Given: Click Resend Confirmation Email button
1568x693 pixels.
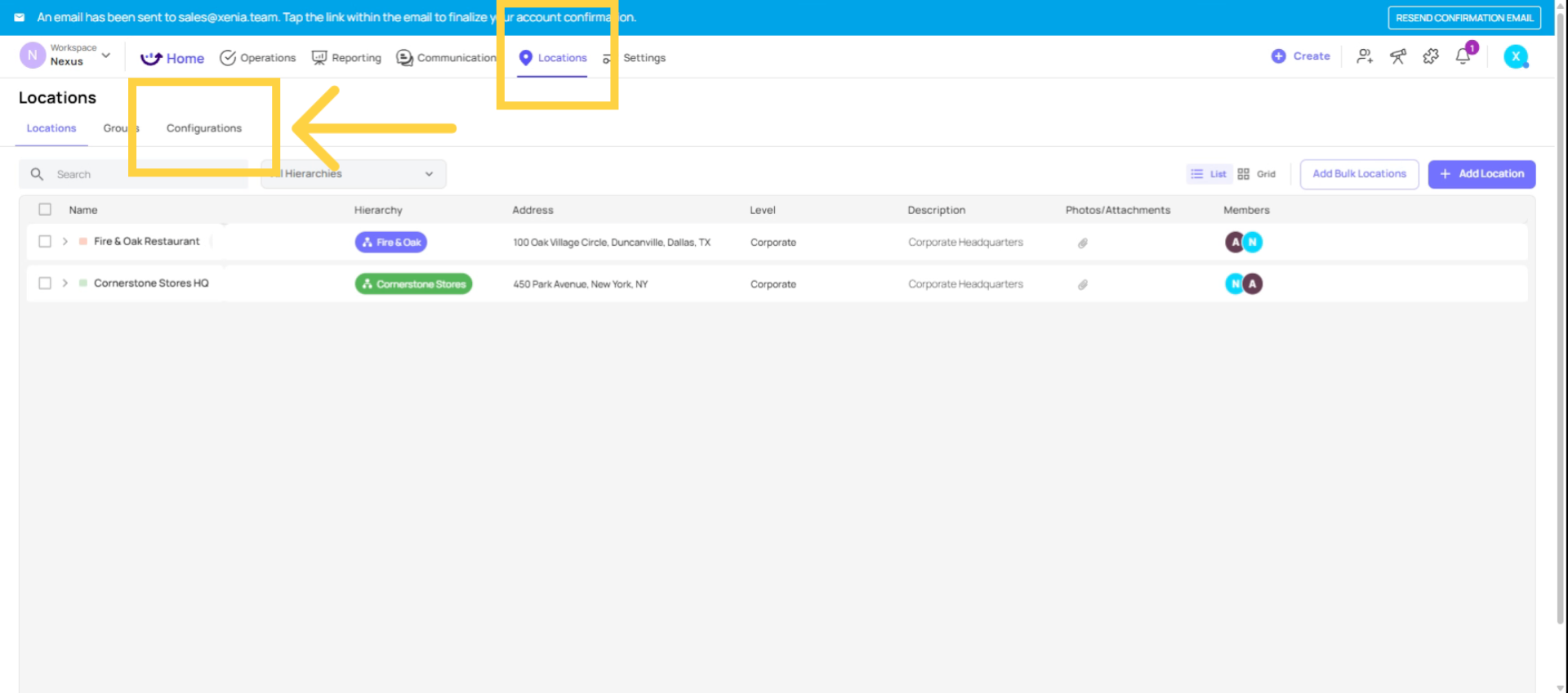Looking at the screenshot, I should click(x=1463, y=18).
